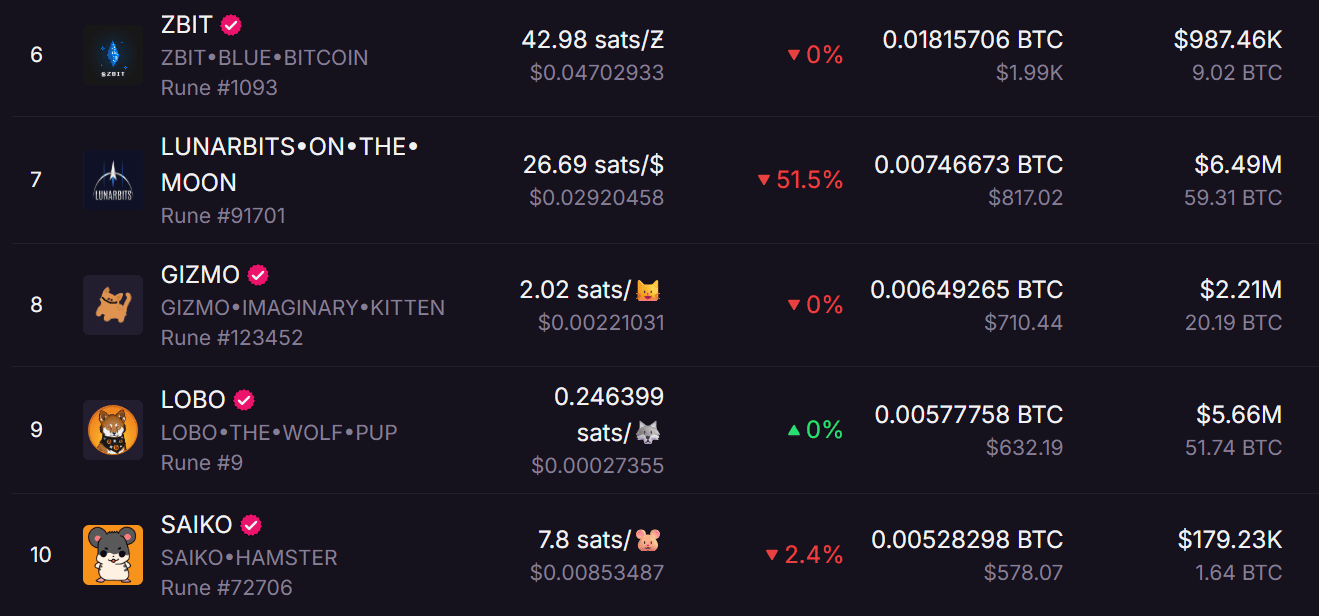Open the ZBIT token name link
The image size is (1319, 616).
(187, 25)
